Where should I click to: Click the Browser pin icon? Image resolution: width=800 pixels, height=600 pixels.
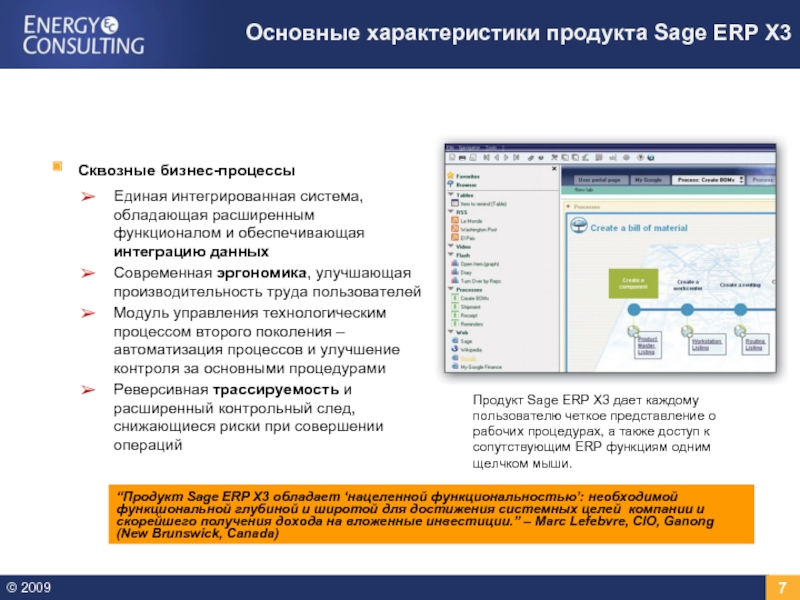[451, 184]
